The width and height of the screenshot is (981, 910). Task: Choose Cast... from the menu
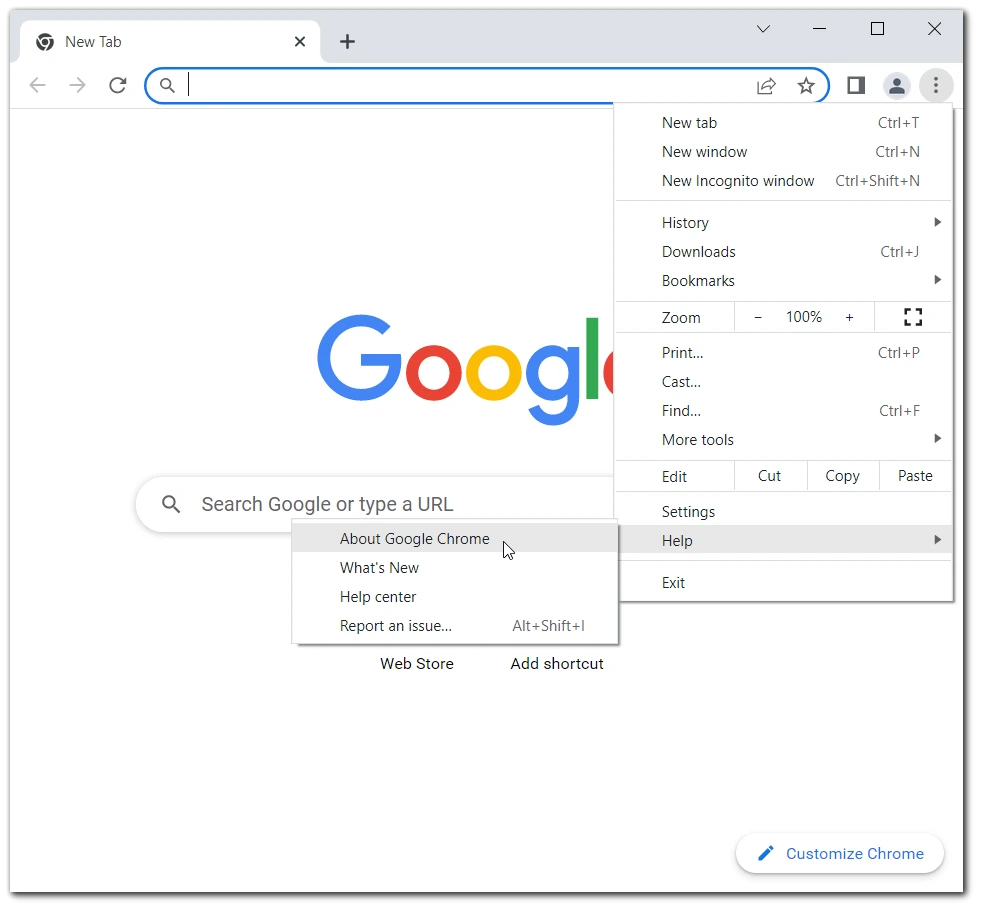click(x=783, y=382)
